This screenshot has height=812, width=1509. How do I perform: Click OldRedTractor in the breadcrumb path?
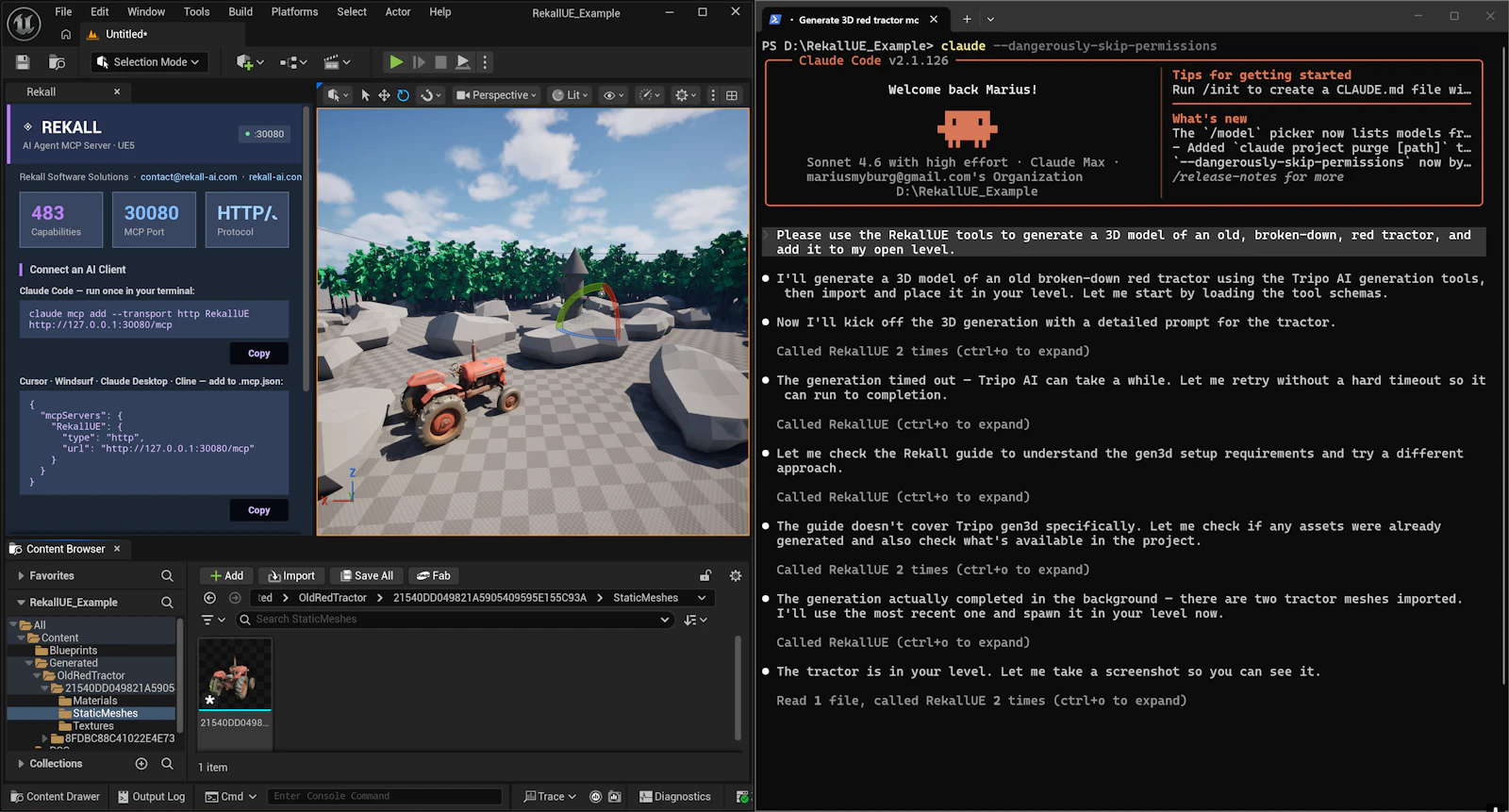(332, 598)
